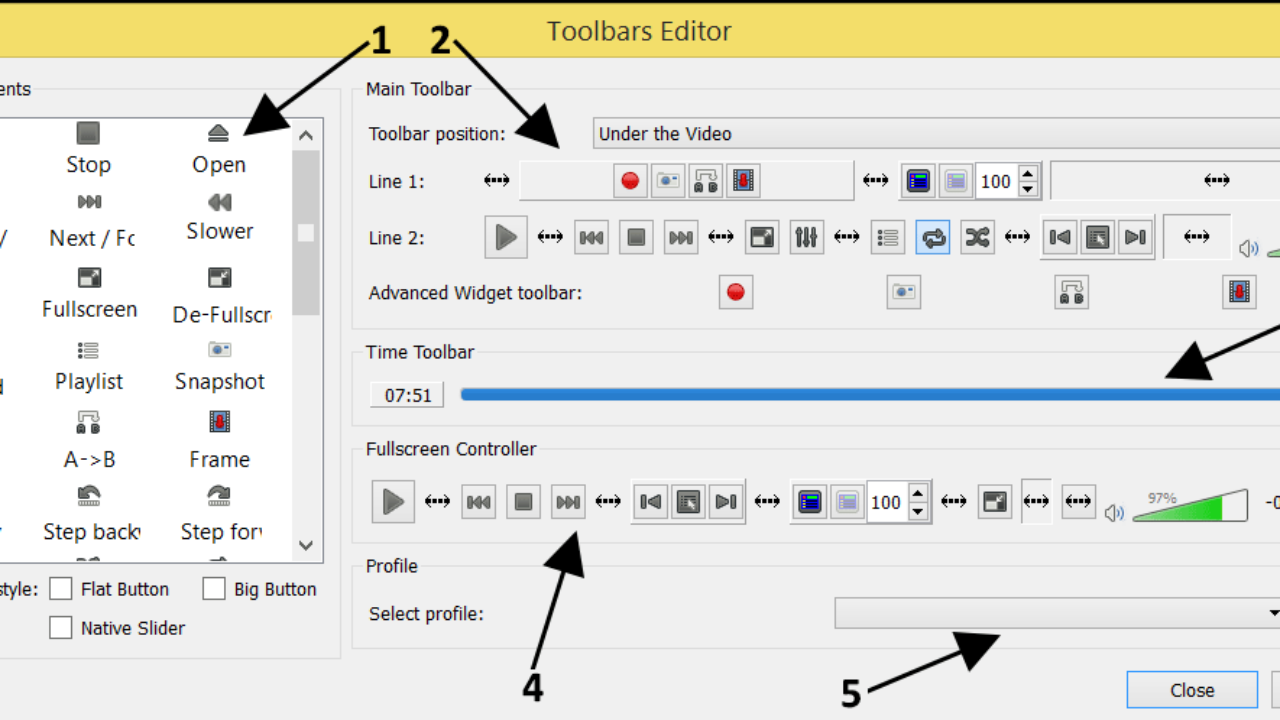Adjust the 97% volume slider
Viewport: 1280px width, 720px height.
1190,506
